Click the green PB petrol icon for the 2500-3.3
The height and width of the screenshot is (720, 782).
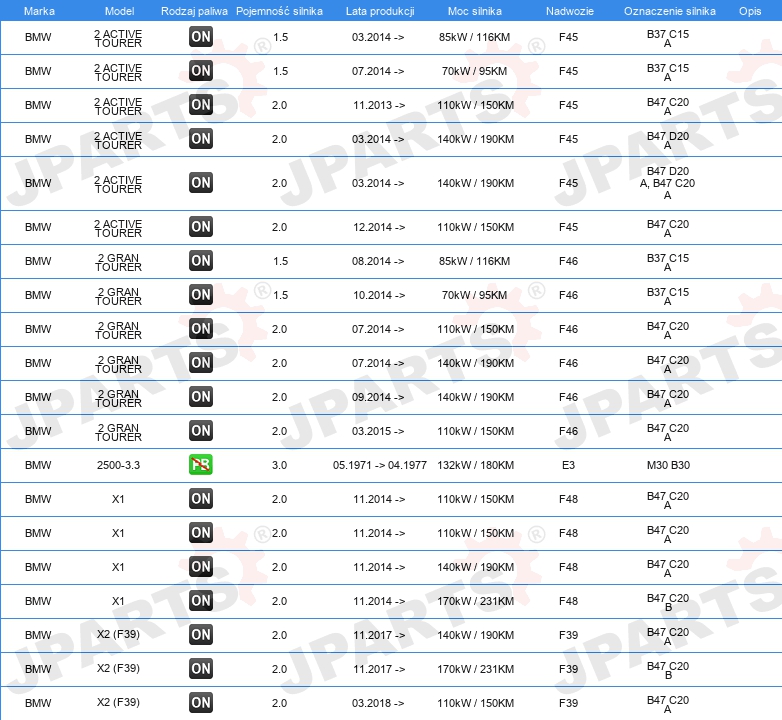click(x=201, y=465)
